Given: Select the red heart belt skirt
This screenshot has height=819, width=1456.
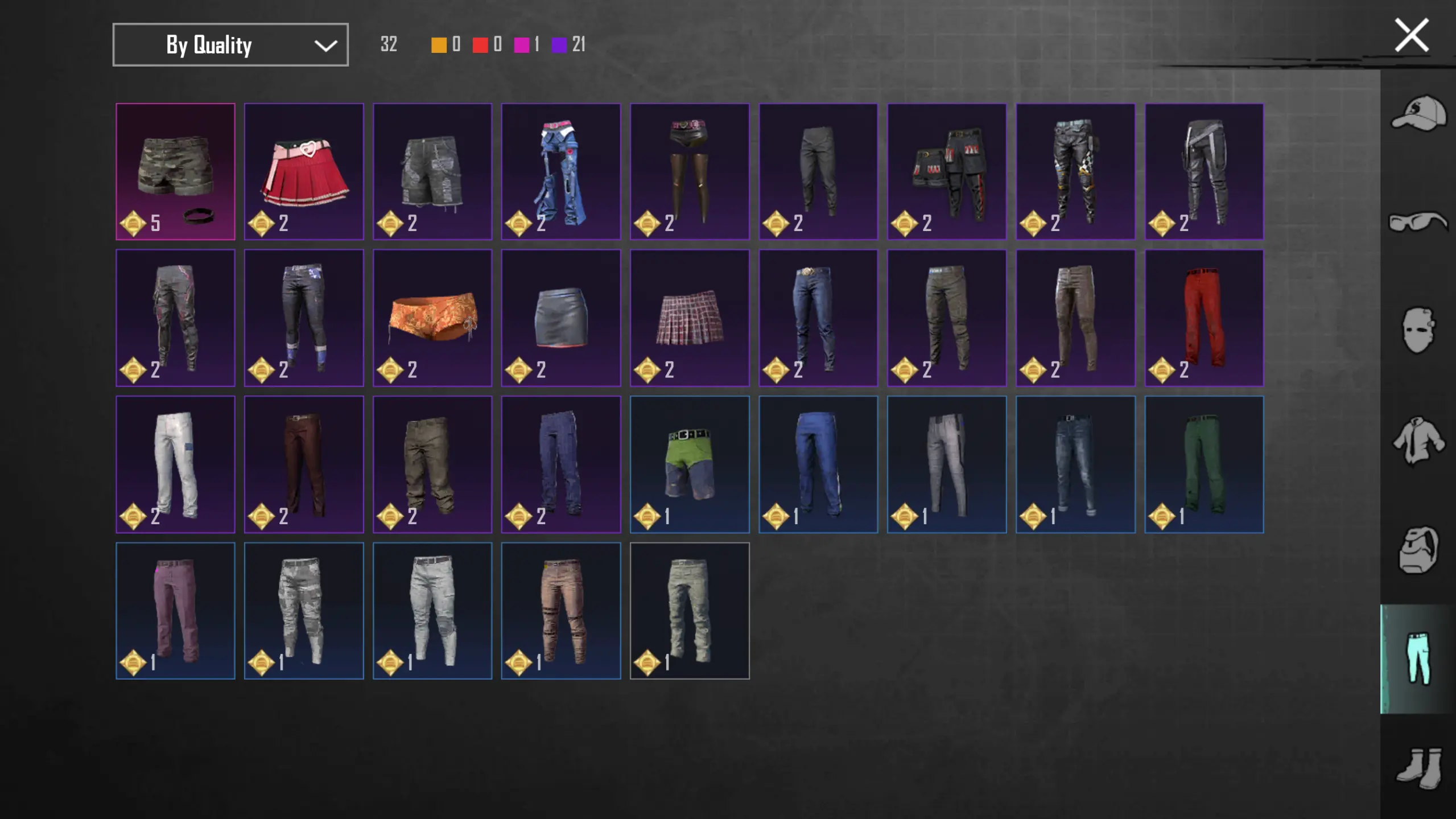Looking at the screenshot, I should coord(304,171).
